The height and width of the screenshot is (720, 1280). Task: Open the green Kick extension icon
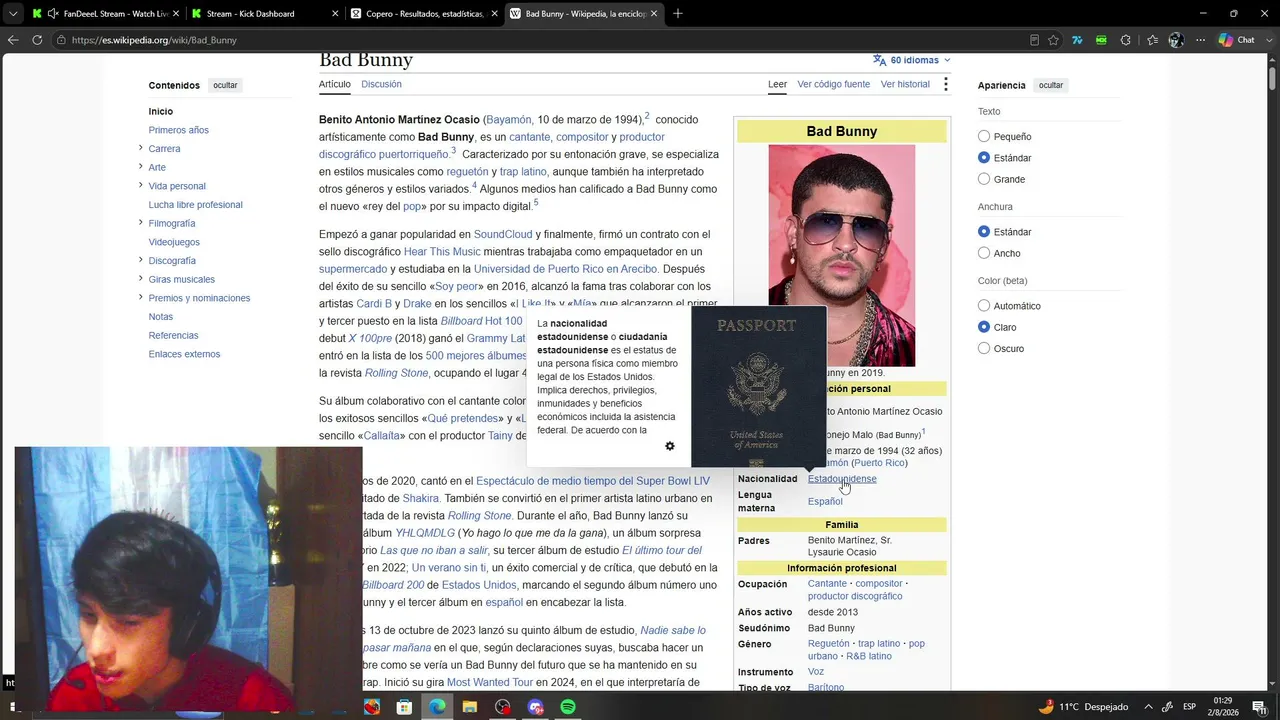tap(1101, 40)
